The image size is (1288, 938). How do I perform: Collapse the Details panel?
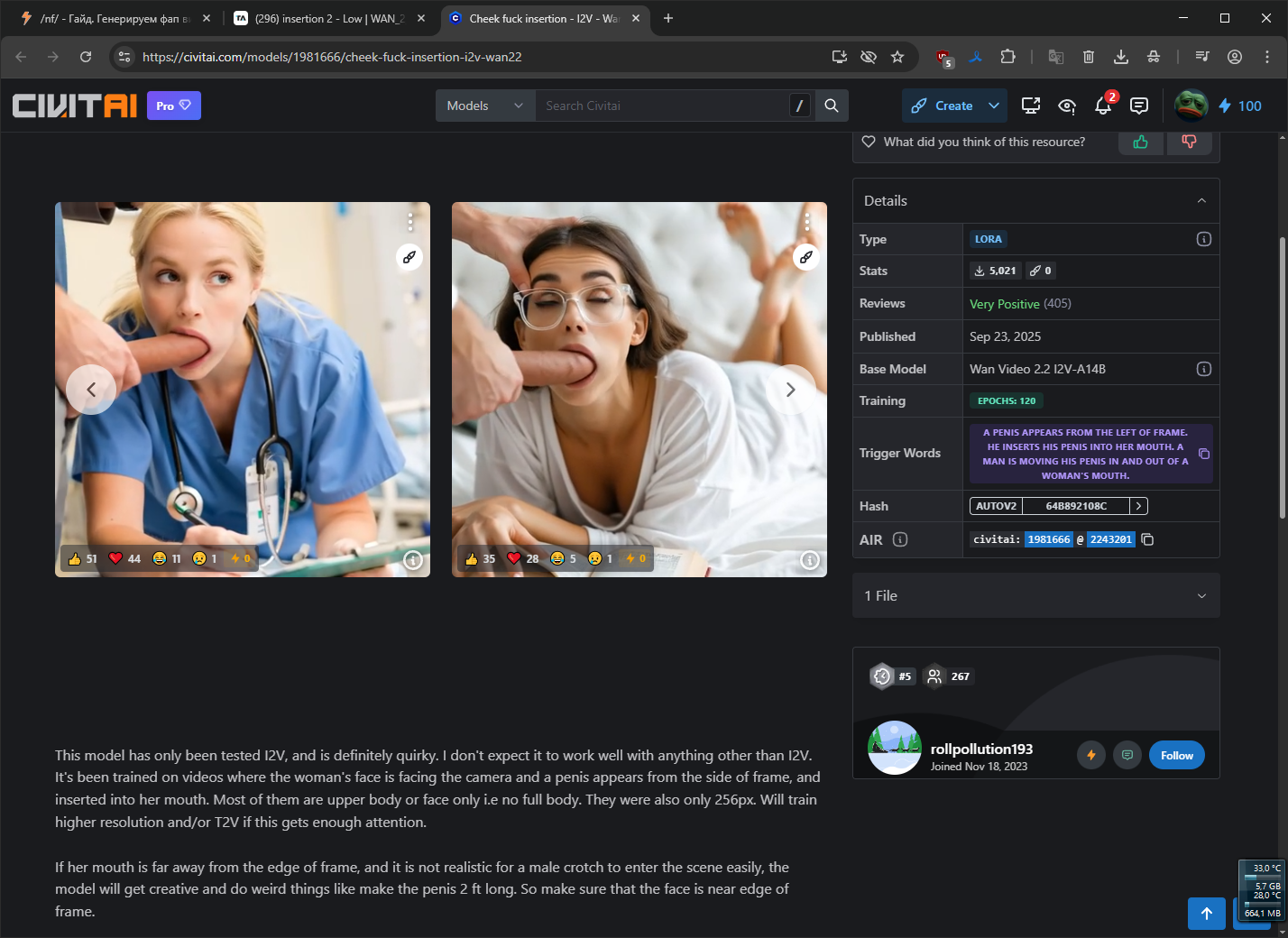coord(1201,201)
